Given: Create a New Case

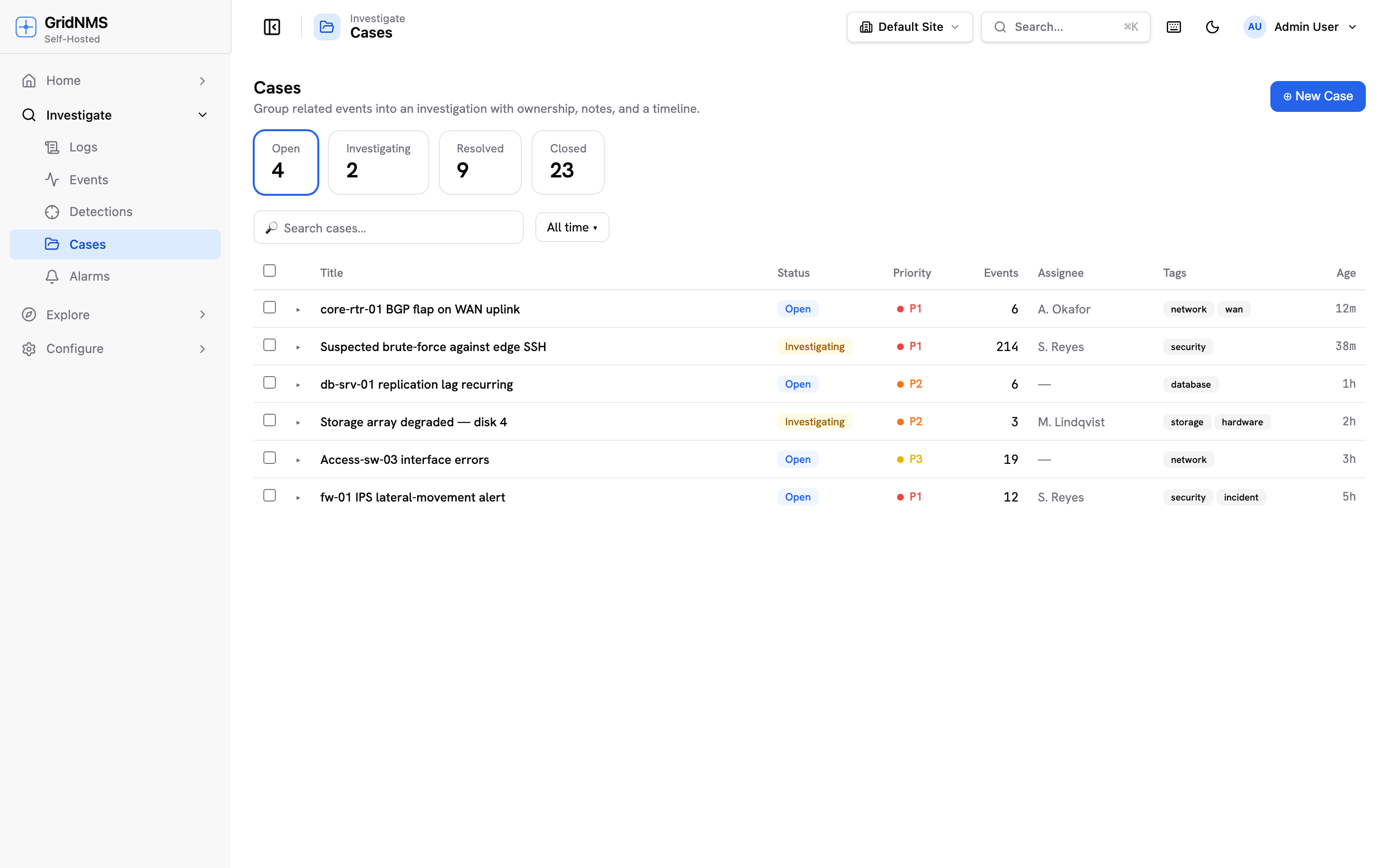Looking at the screenshot, I should point(1317,96).
